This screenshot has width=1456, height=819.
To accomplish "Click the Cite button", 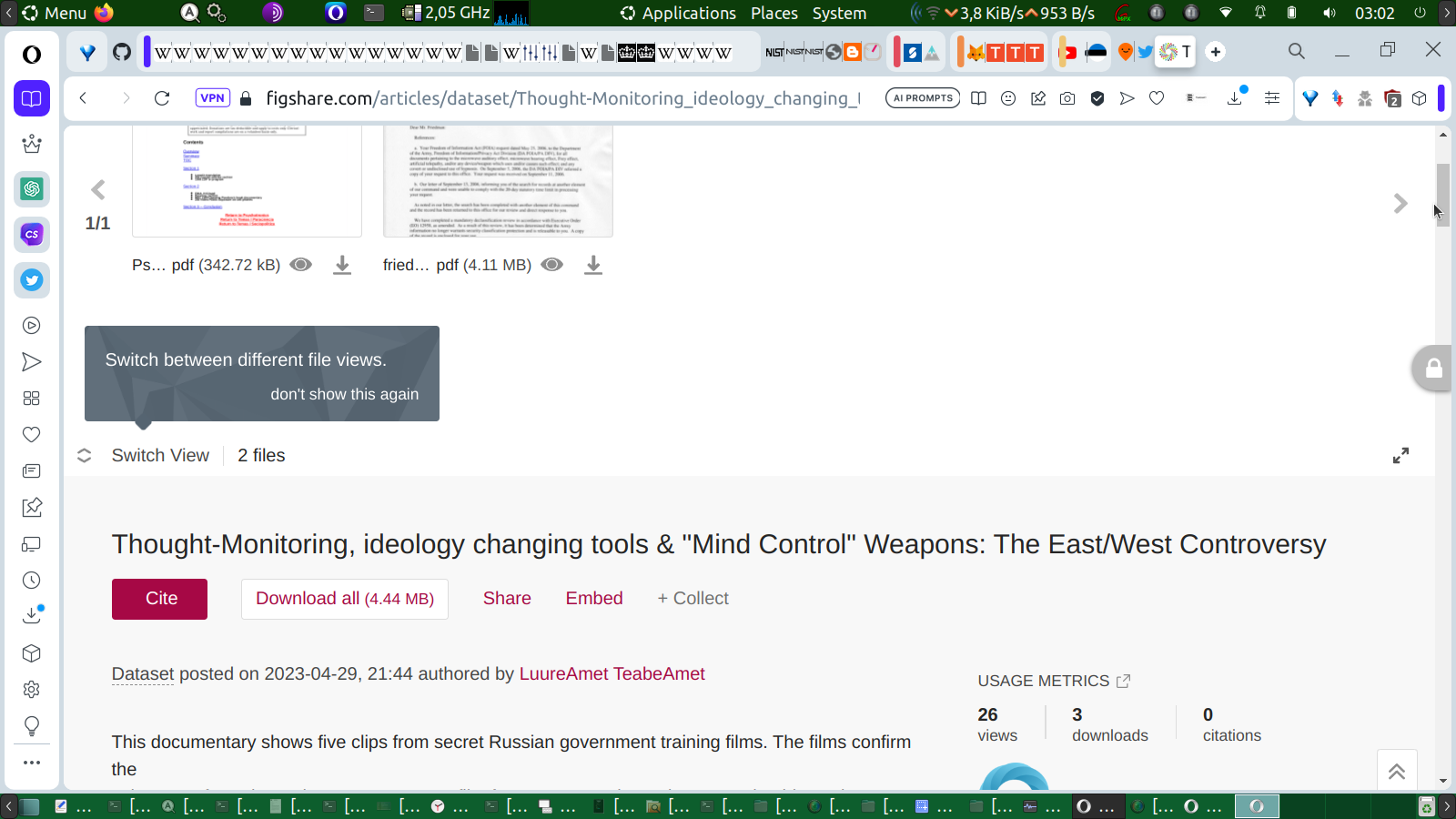I will pos(159,599).
